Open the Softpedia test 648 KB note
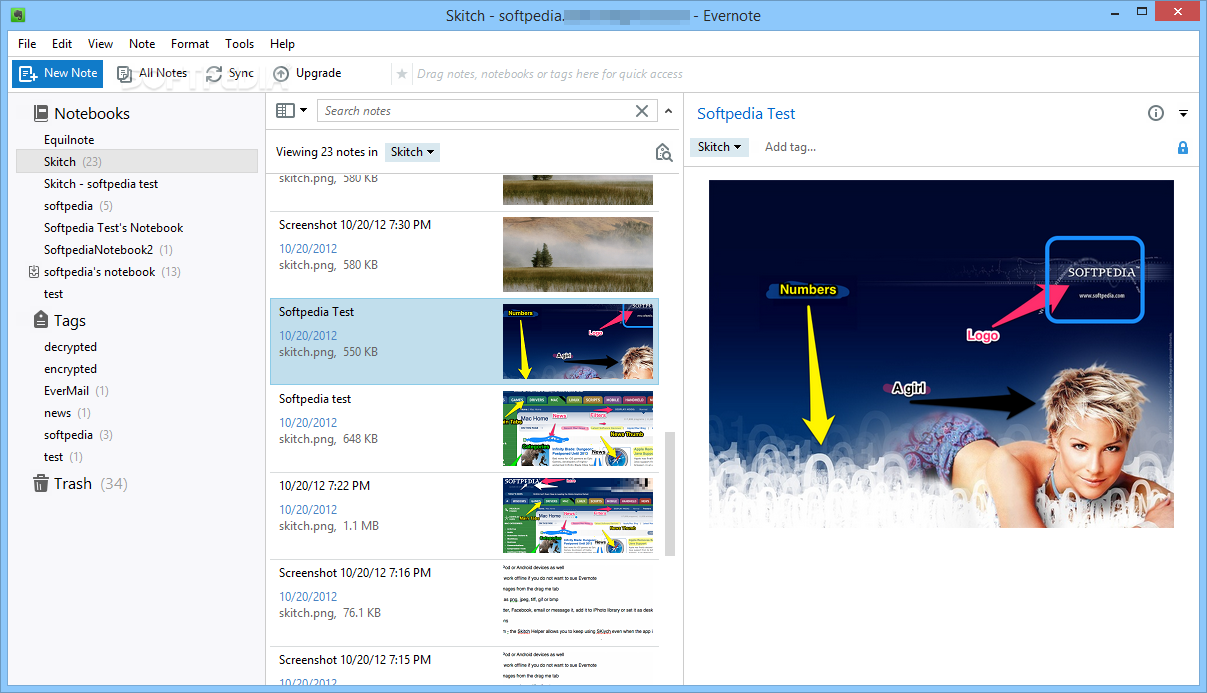 [x=465, y=429]
